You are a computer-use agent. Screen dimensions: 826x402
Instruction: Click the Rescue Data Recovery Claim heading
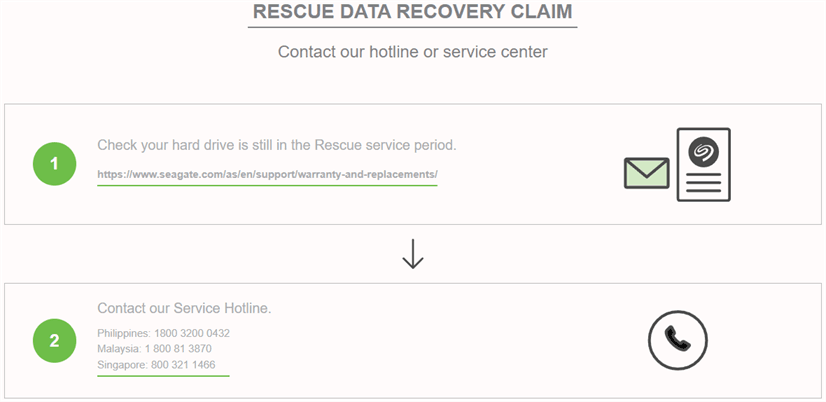point(412,12)
